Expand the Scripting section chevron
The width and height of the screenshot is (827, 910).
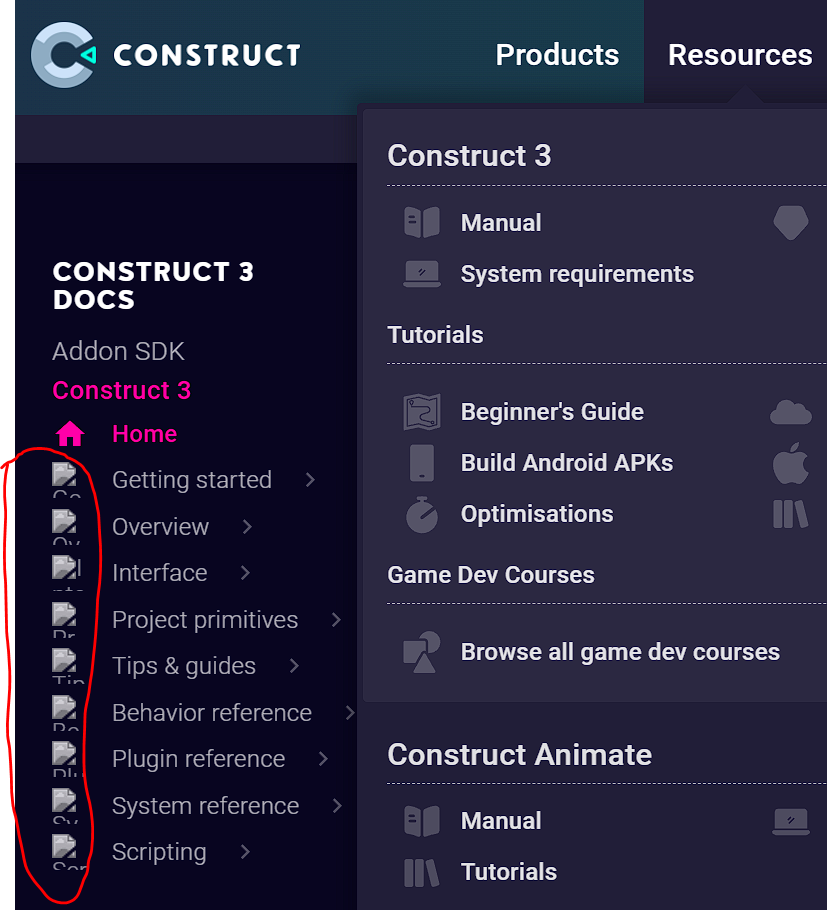click(x=245, y=852)
